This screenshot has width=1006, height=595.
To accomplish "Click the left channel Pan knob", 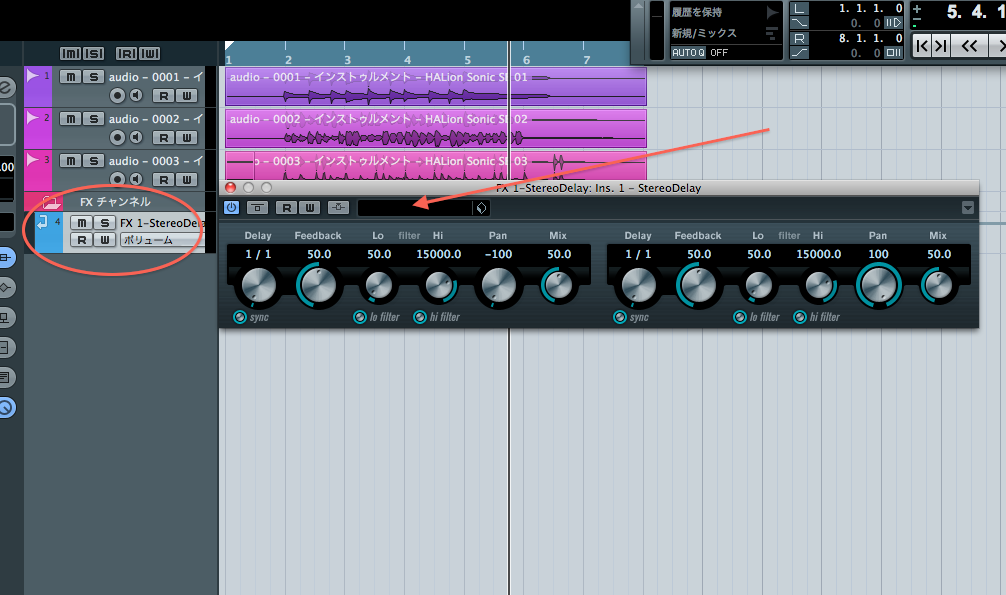I will click(x=498, y=286).
